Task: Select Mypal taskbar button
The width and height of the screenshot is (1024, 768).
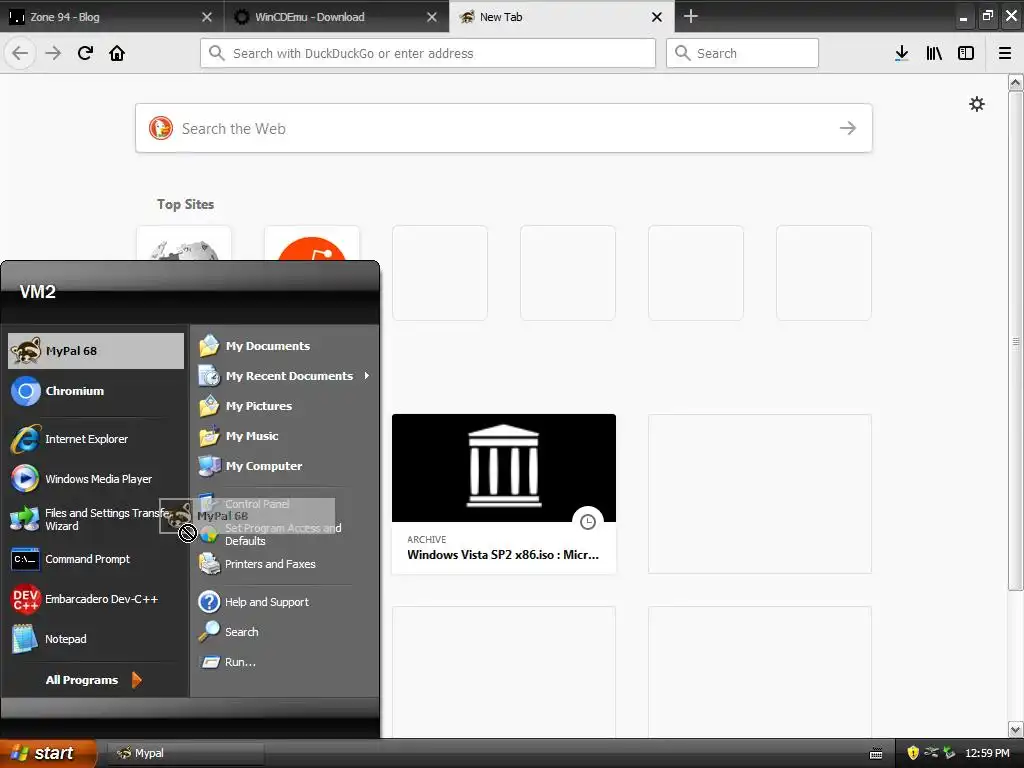Action: 185,753
